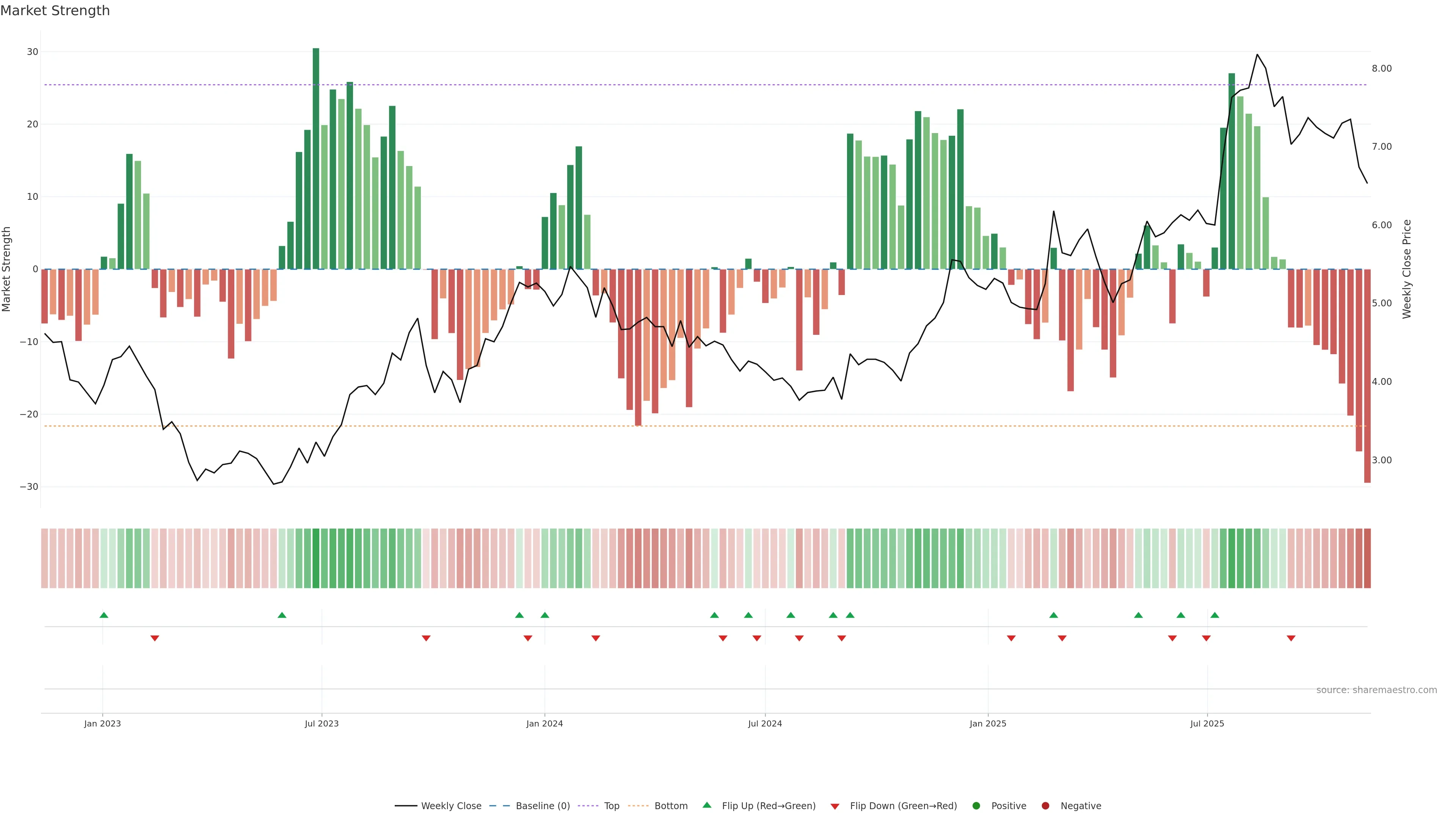Click the source: sharemaestro.com text
Viewport: 1456px width, 819px height.
pyautogui.click(x=1376, y=690)
